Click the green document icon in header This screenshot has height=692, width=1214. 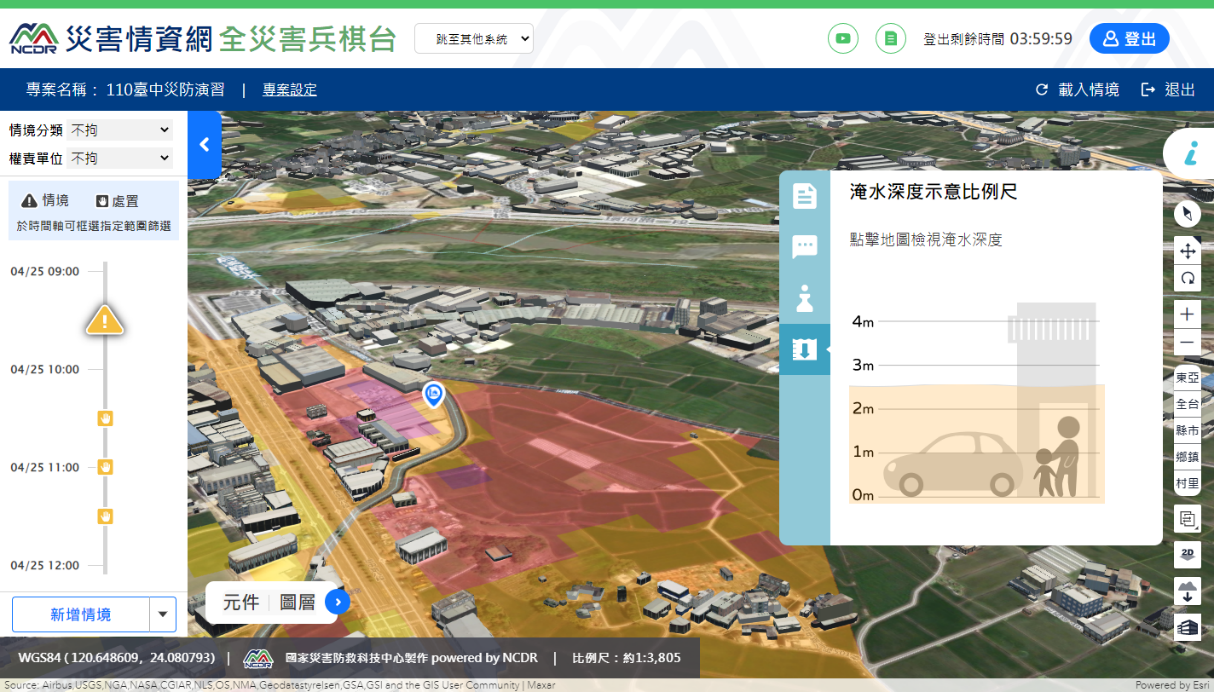click(x=890, y=39)
